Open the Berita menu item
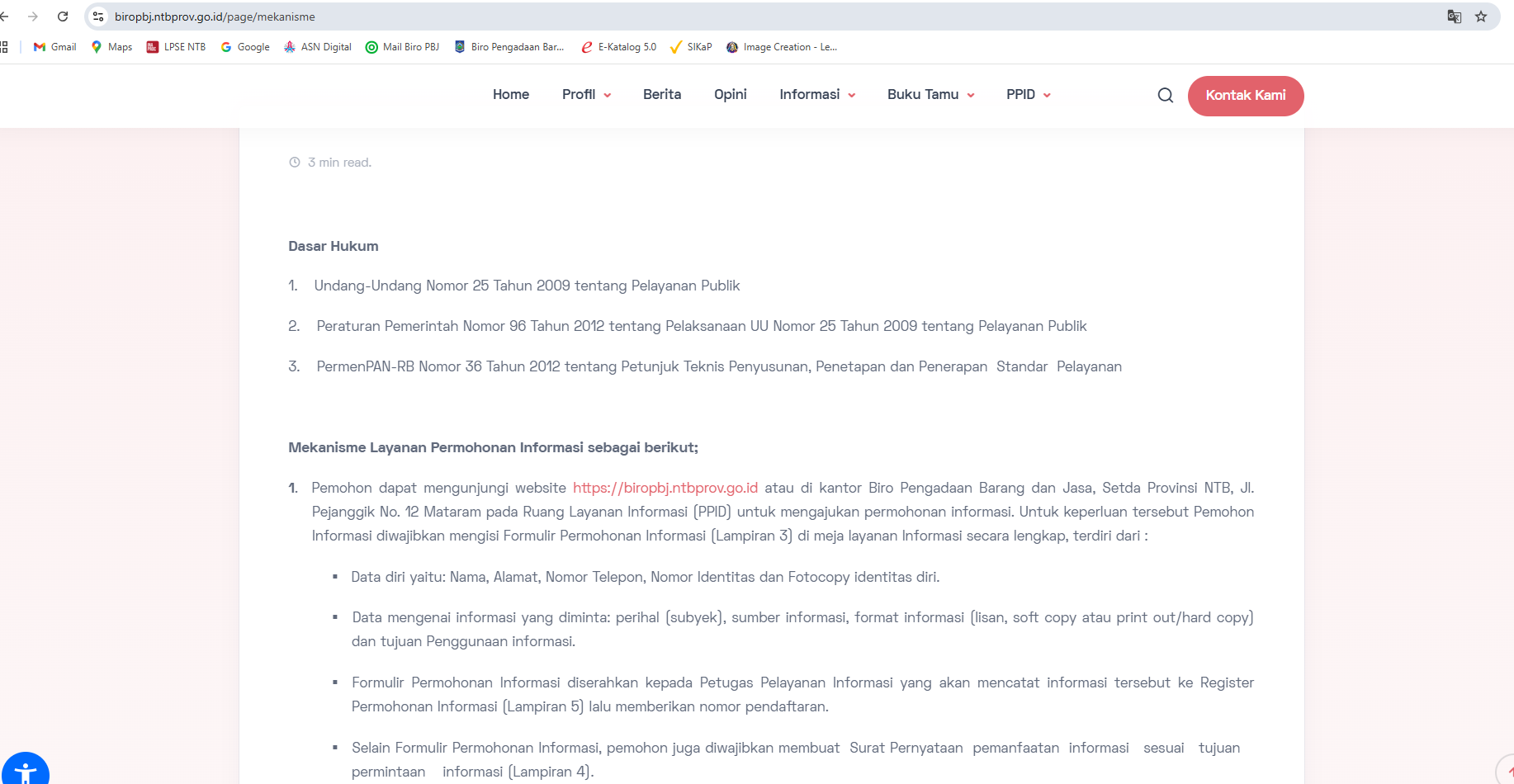Image resolution: width=1514 pixels, height=784 pixels. pyautogui.click(x=661, y=95)
